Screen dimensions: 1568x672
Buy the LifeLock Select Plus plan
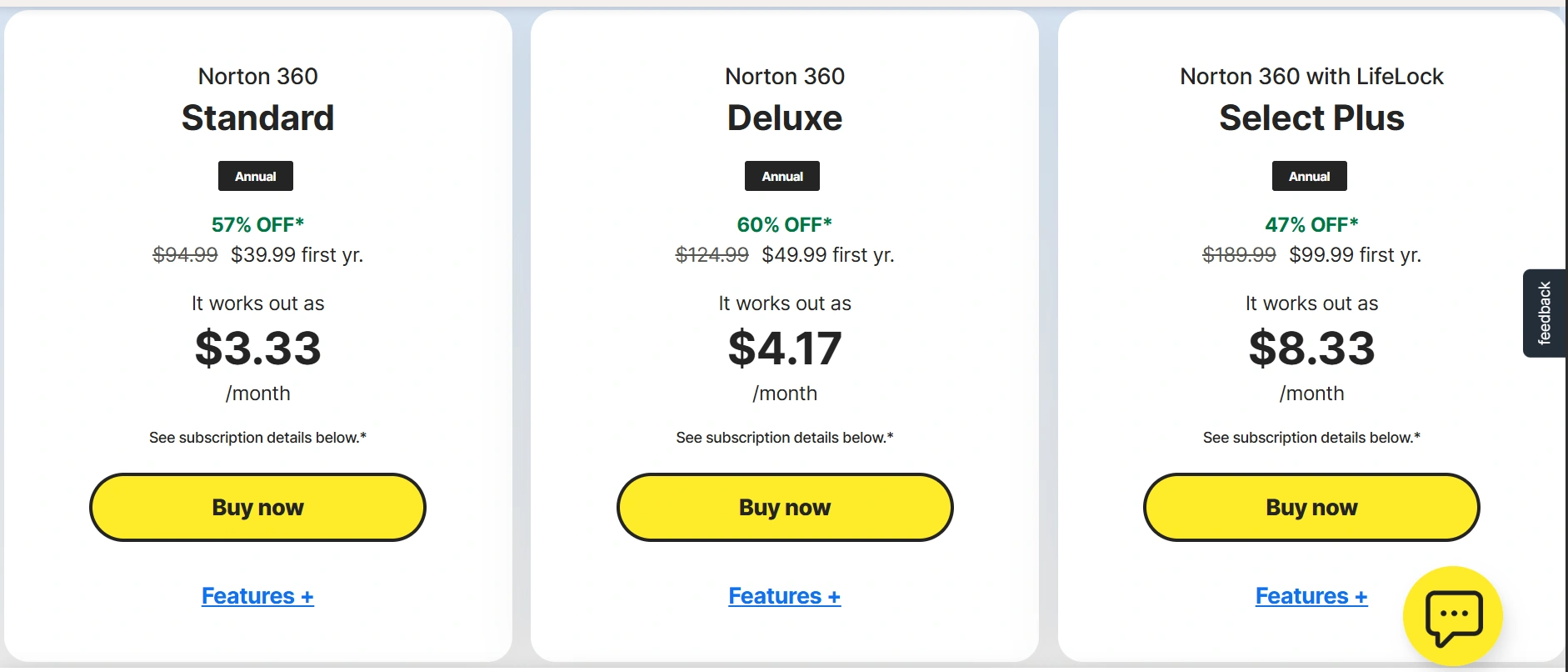(1311, 507)
